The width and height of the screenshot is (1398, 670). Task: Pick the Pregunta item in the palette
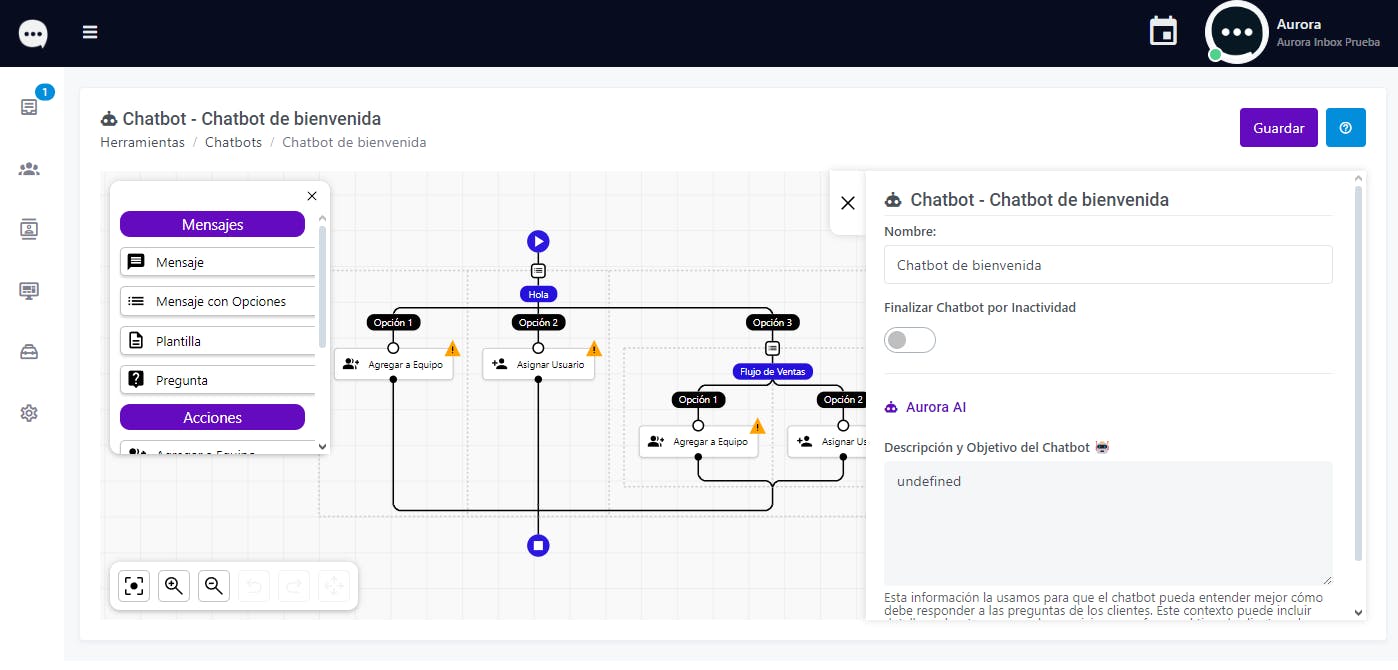coord(218,380)
